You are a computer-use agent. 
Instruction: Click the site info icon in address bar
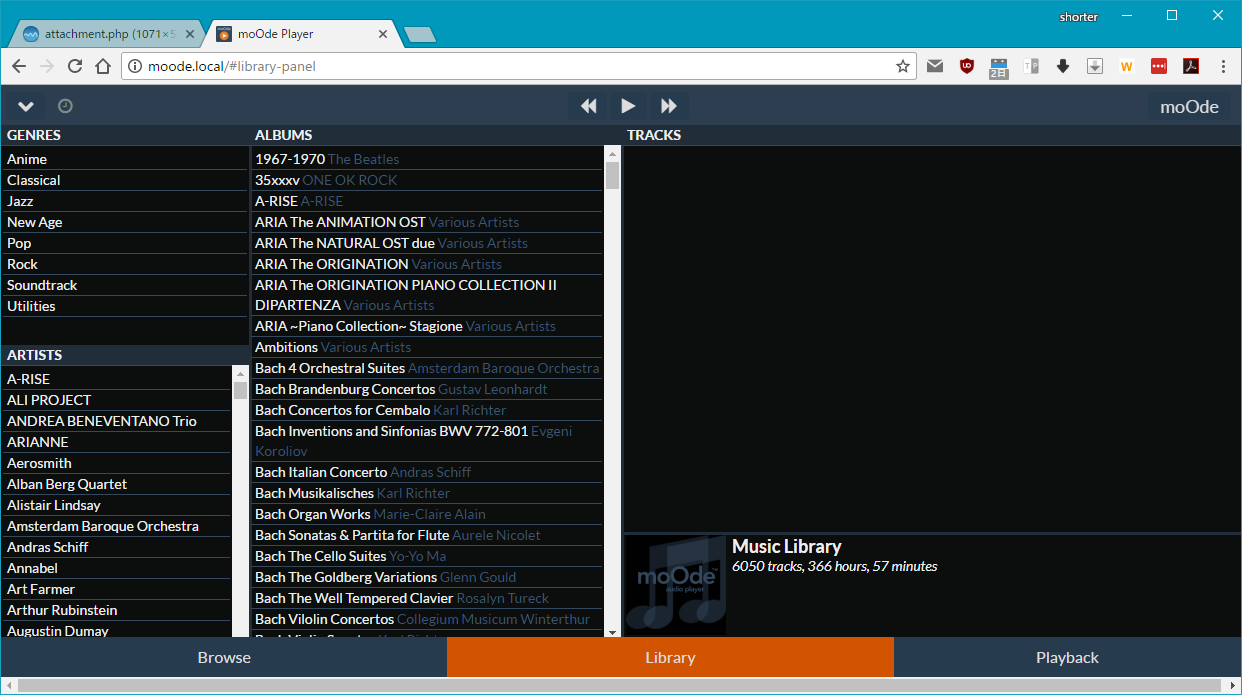coord(135,66)
